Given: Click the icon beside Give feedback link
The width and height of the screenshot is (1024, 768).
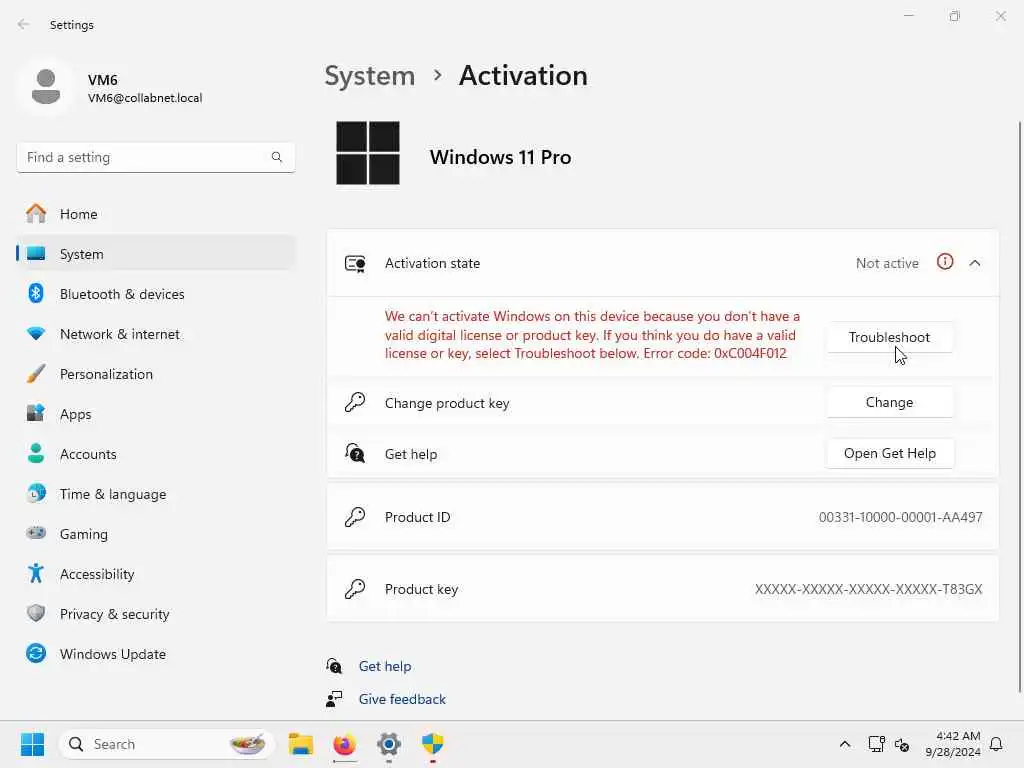Looking at the screenshot, I should pos(334,699).
